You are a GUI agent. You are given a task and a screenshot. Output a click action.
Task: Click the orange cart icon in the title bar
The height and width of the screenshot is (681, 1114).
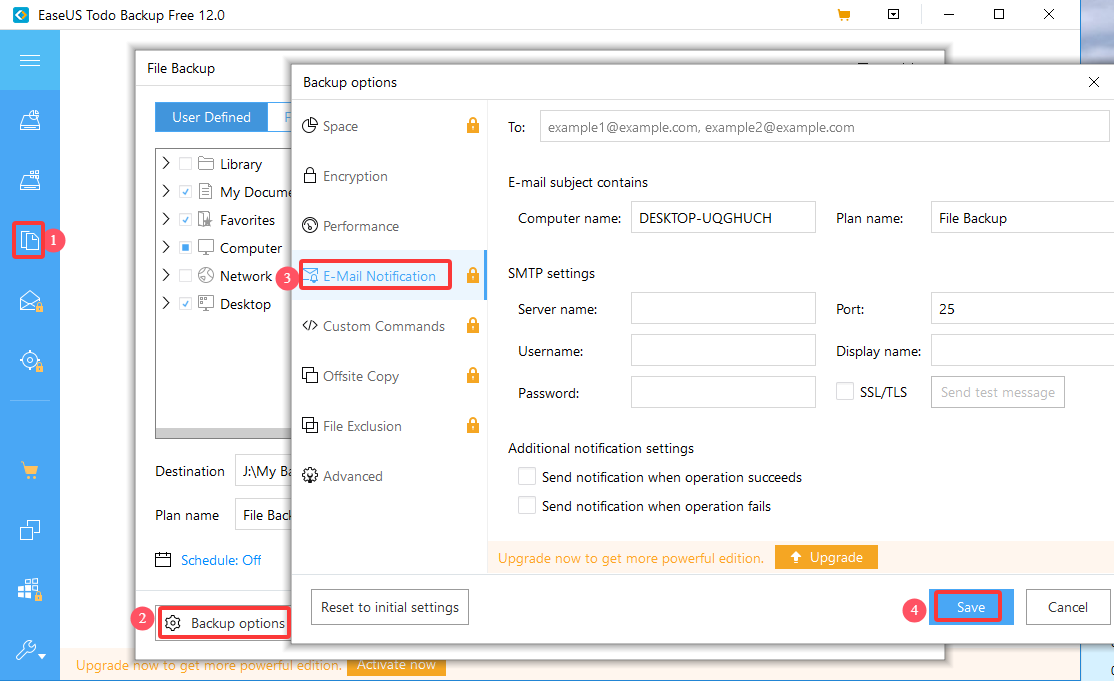click(x=844, y=15)
